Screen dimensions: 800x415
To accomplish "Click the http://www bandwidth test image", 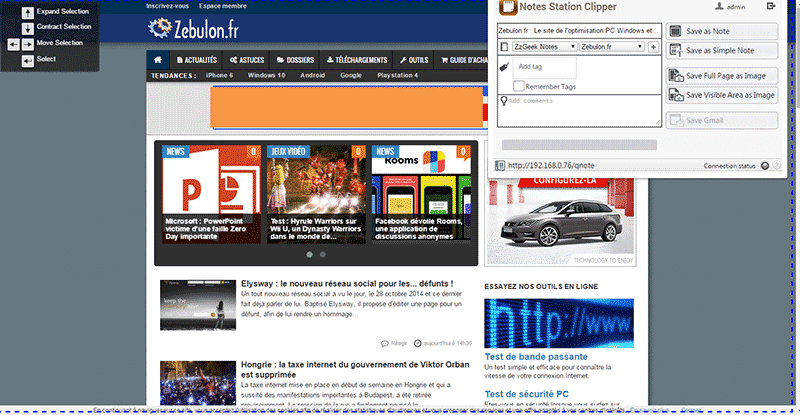I will point(559,323).
